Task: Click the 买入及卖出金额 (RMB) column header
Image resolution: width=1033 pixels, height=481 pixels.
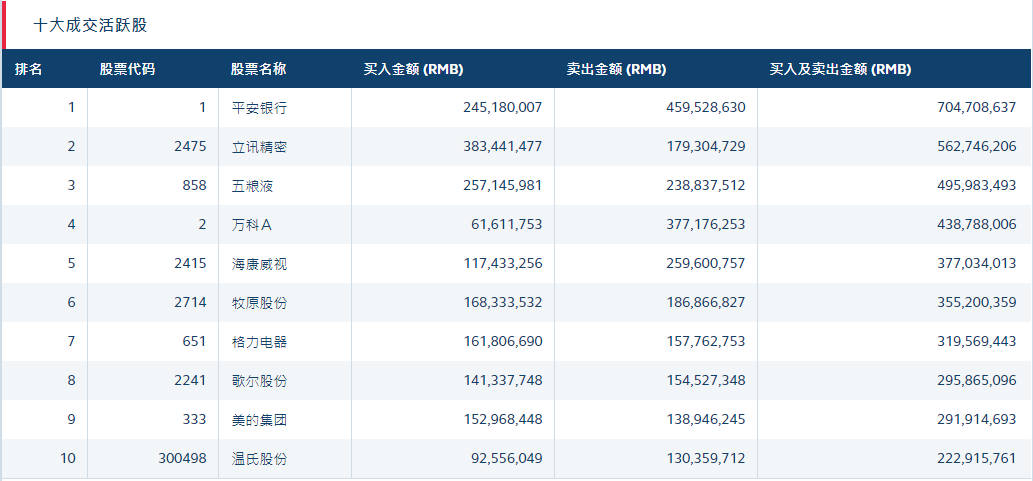Action: click(840, 69)
